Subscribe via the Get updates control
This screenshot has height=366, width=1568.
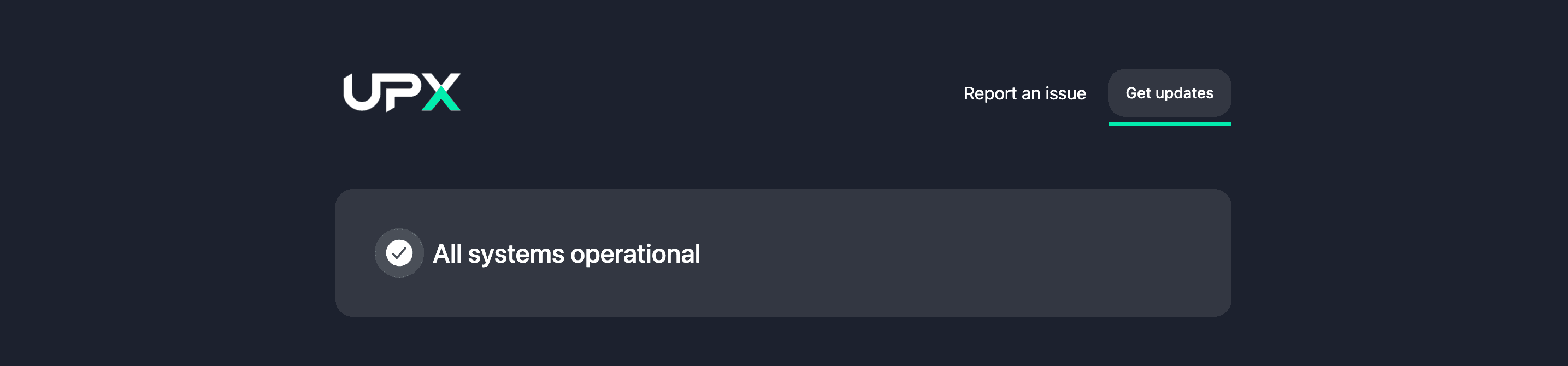1169,92
